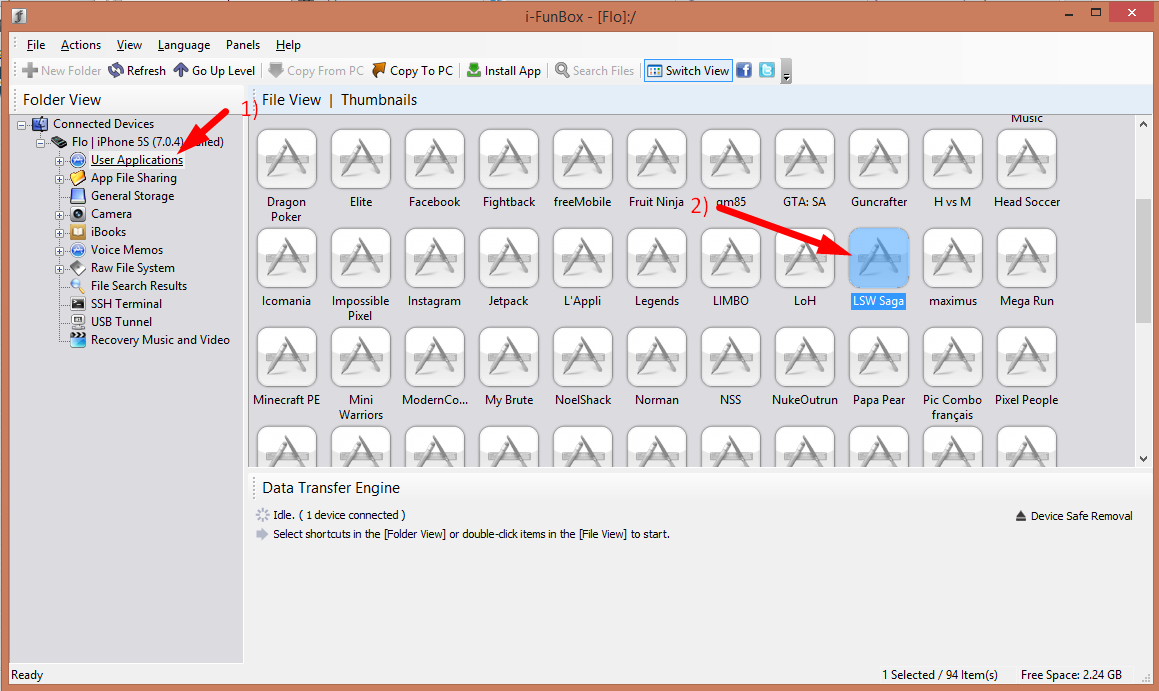The image size is (1159, 691).
Task: Open the Facebook icon in the toolbar
Action: (x=744, y=70)
